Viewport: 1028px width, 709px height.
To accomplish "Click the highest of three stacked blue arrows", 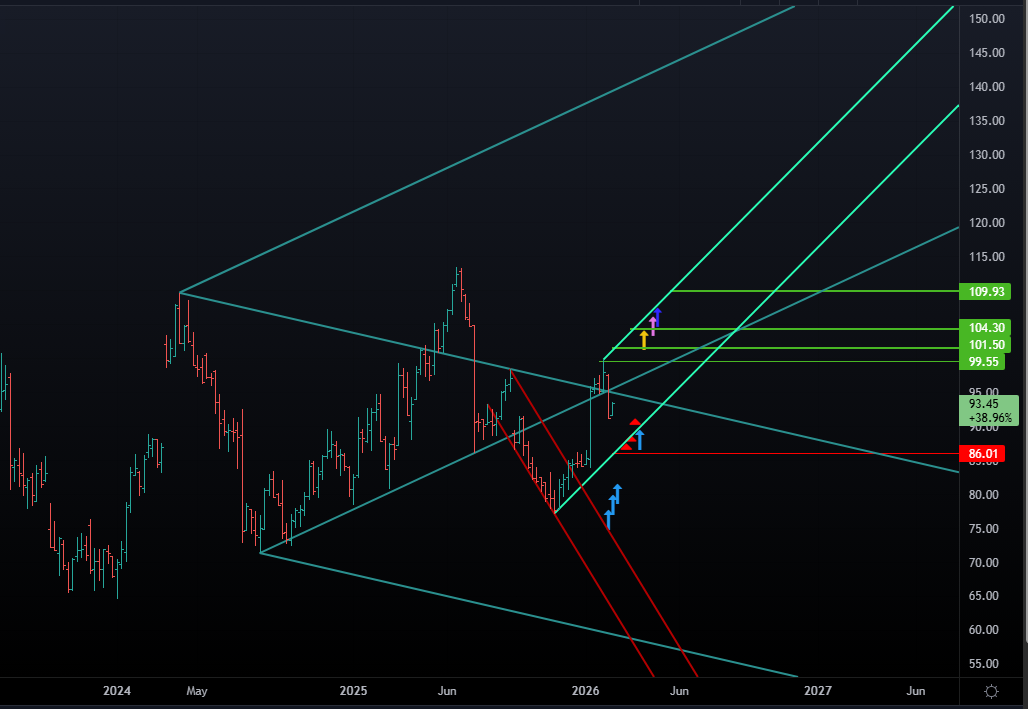I will [x=618, y=492].
